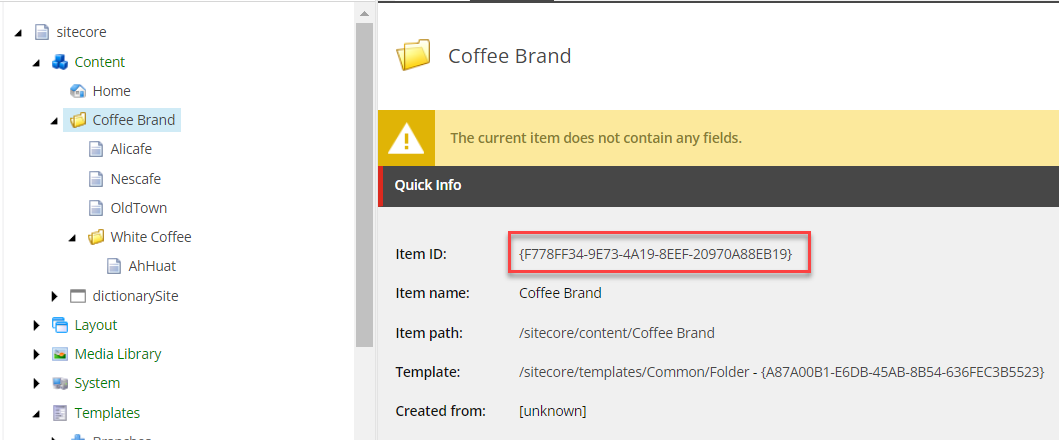Select the Templates tree item
1059x440 pixels.
(107, 413)
